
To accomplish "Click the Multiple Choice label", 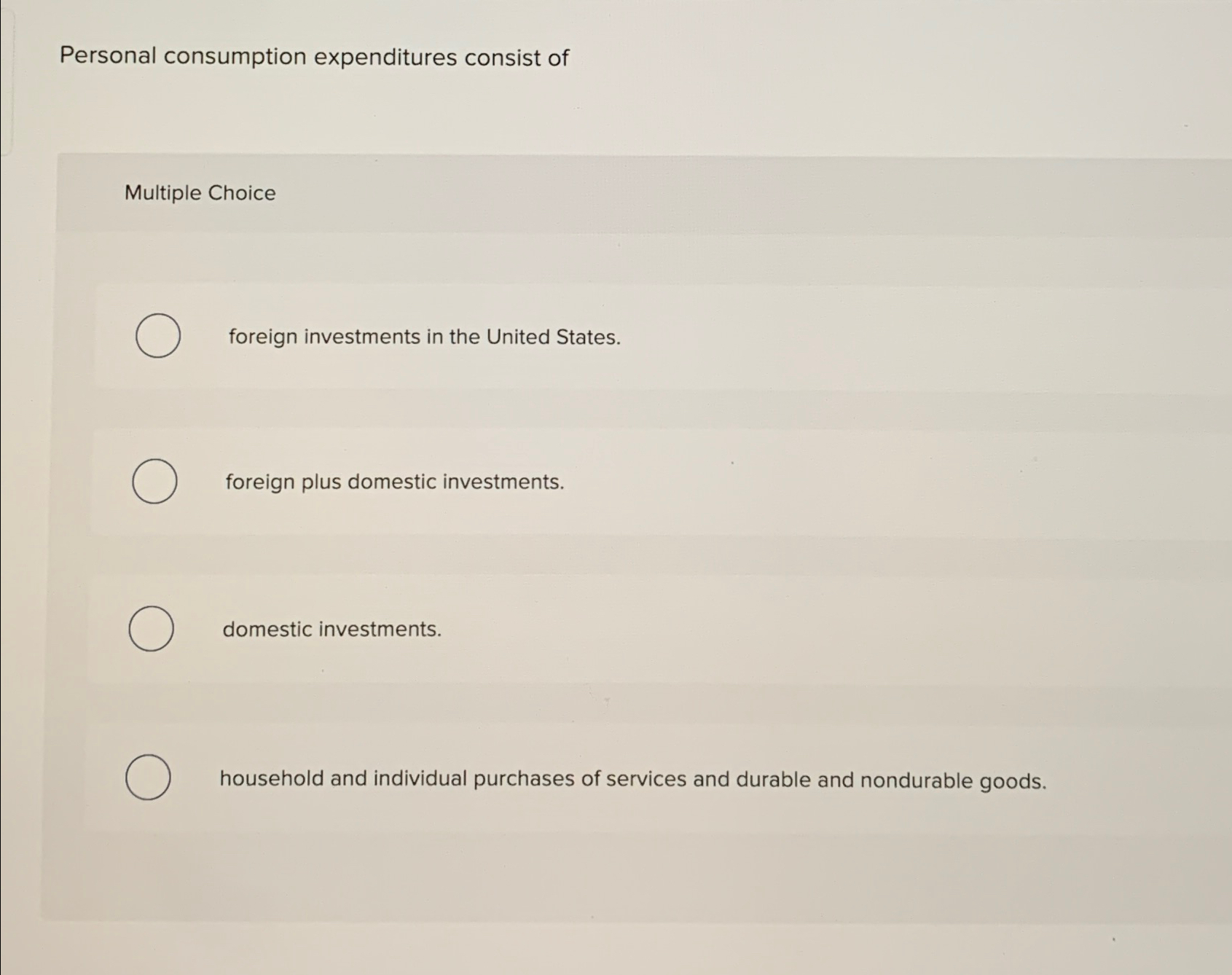I will (198, 193).
